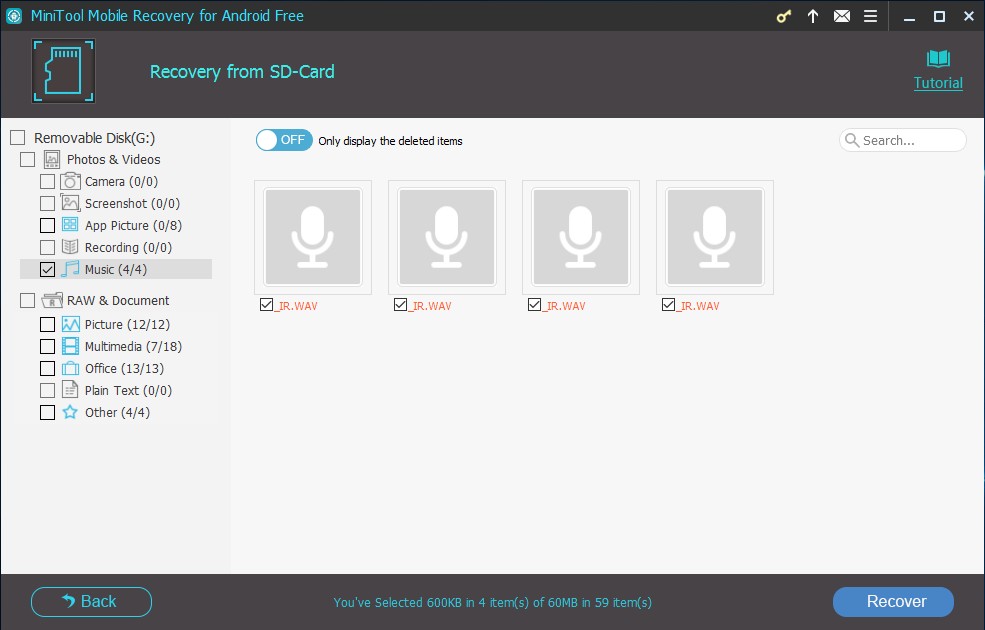Click the SD card recovery icon
This screenshot has width=985, height=630.
(x=63, y=71)
